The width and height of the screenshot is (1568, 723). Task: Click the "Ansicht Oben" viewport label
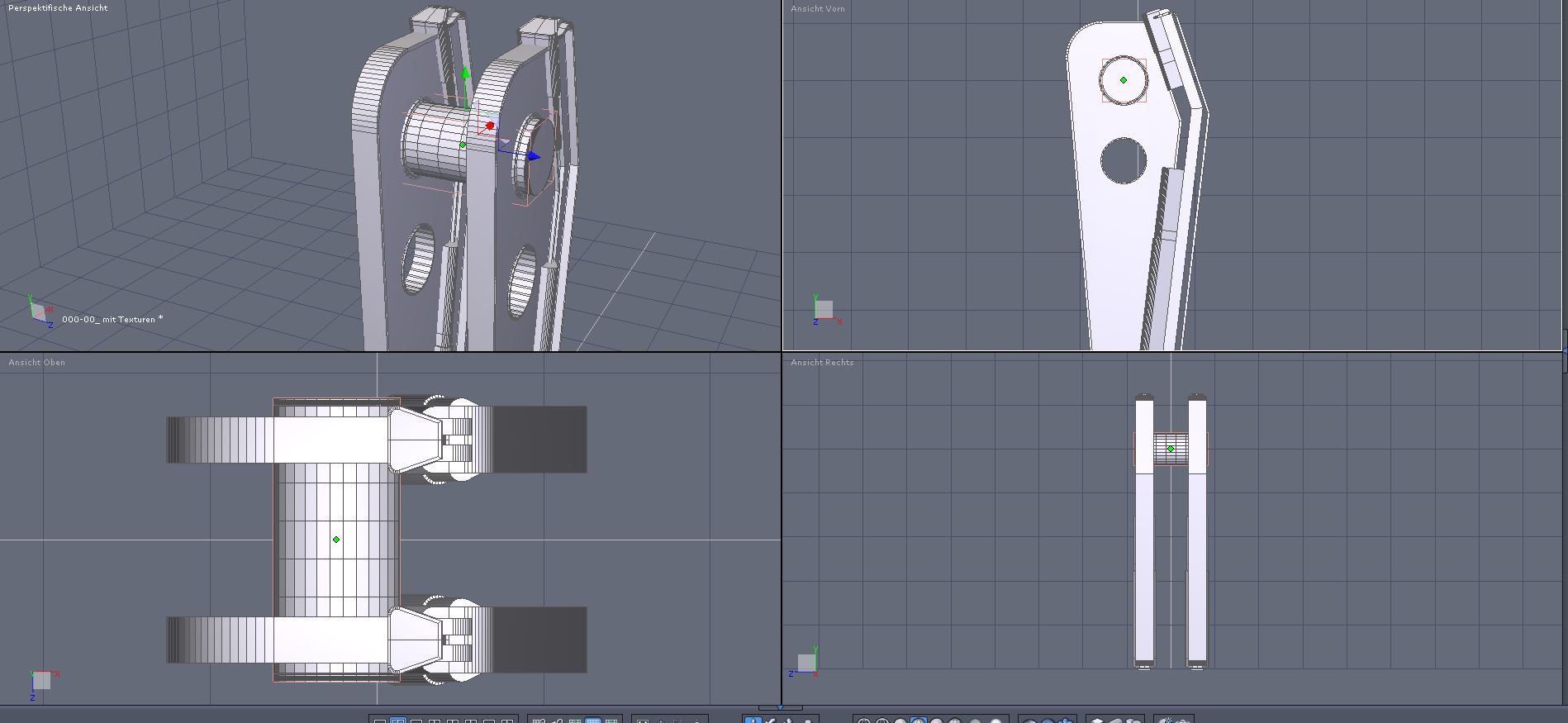[x=36, y=362]
